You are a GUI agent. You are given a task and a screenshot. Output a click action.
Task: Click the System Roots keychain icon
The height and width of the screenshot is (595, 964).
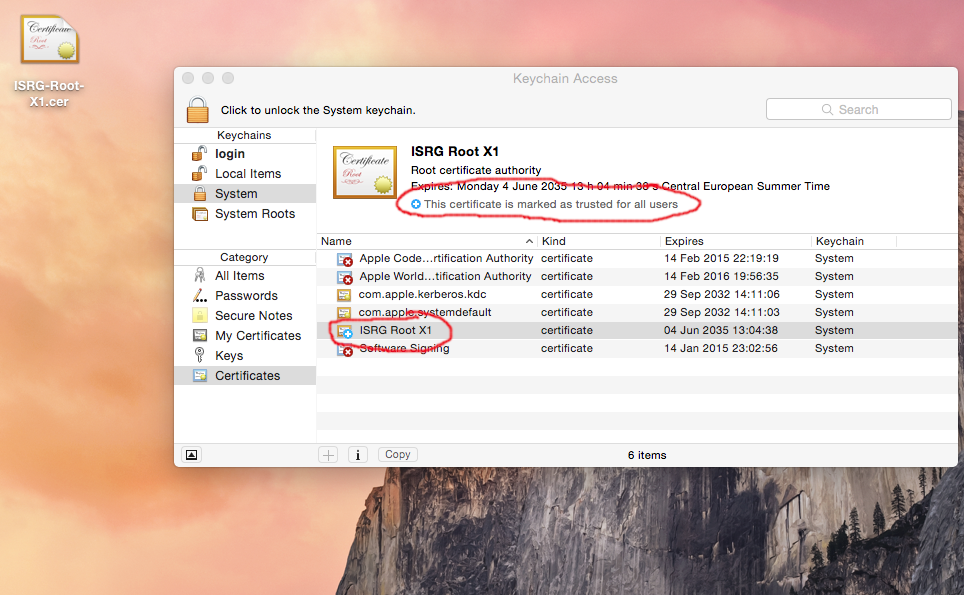click(x=200, y=214)
